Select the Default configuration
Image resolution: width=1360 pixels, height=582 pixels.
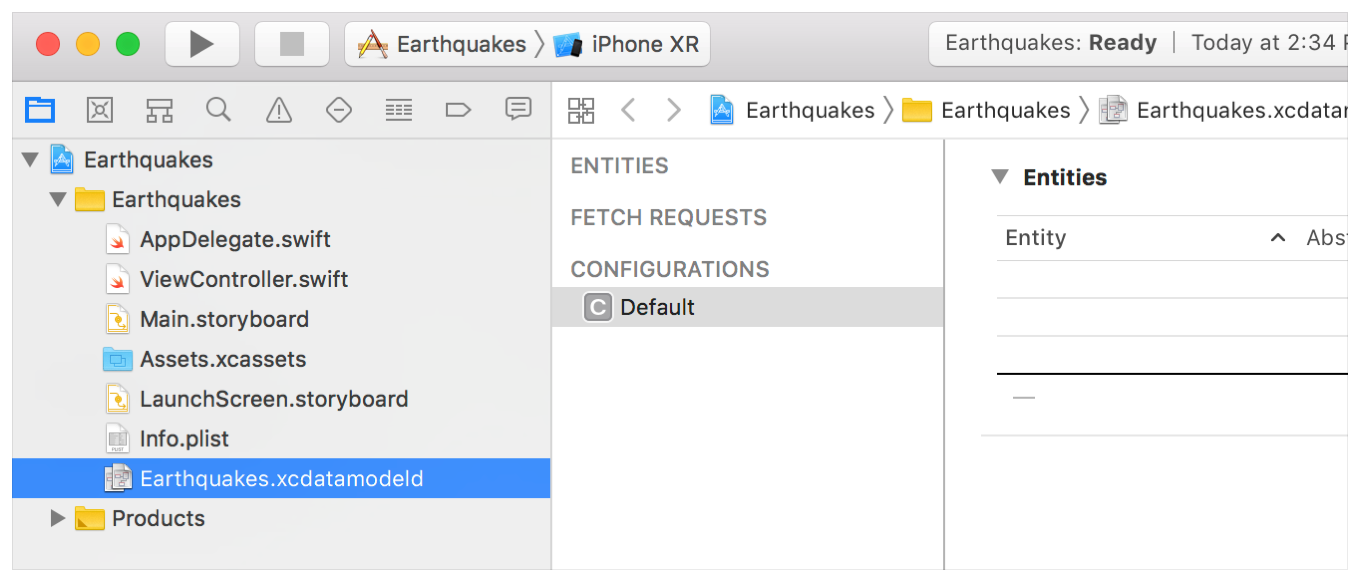click(x=657, y=307)
